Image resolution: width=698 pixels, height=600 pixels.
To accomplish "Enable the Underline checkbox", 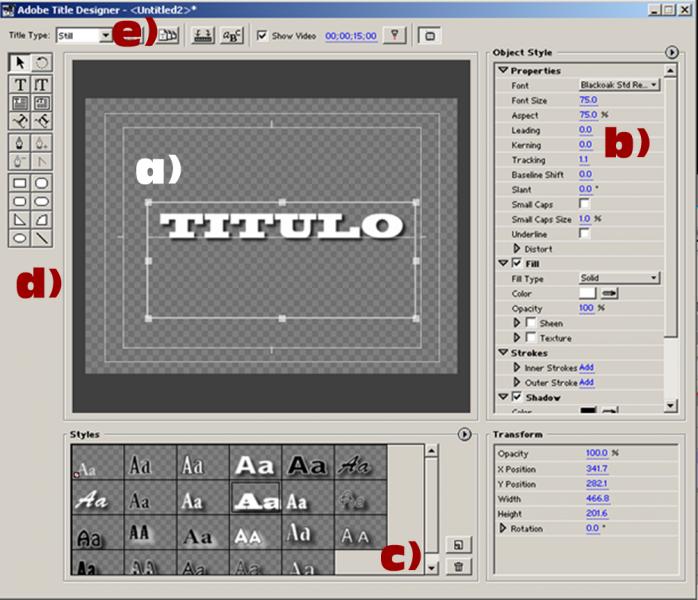I will click(x=585, y=234).
